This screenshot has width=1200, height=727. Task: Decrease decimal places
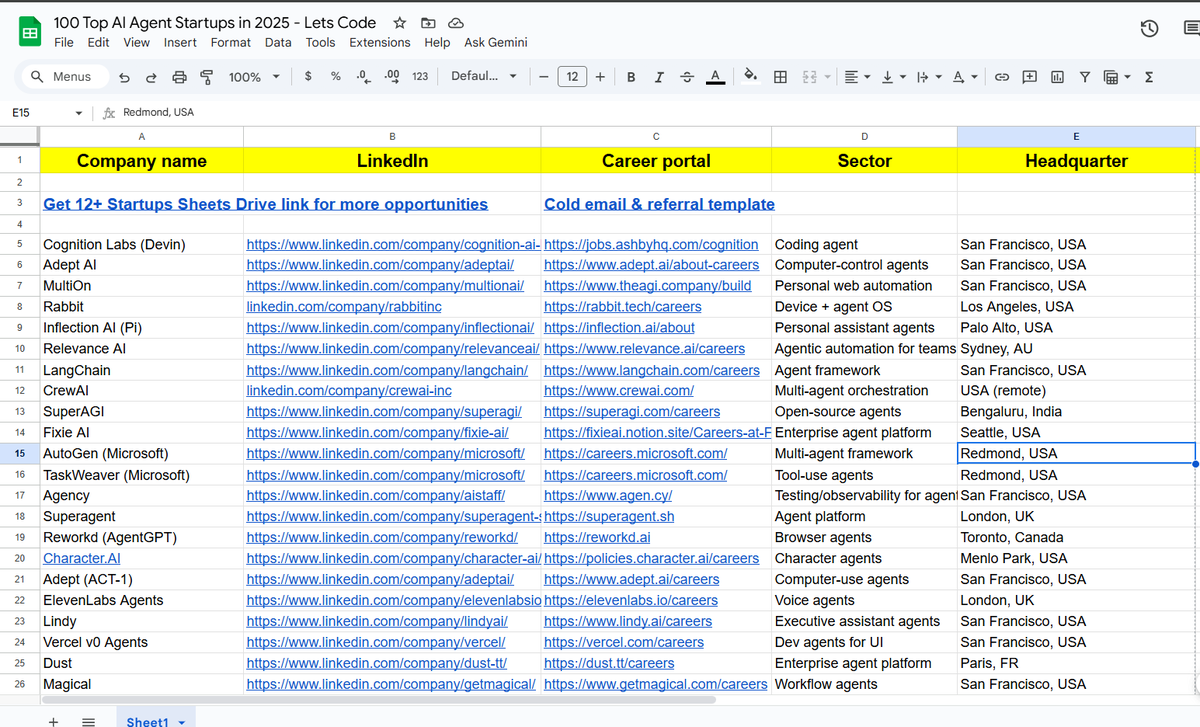[363, 76]
